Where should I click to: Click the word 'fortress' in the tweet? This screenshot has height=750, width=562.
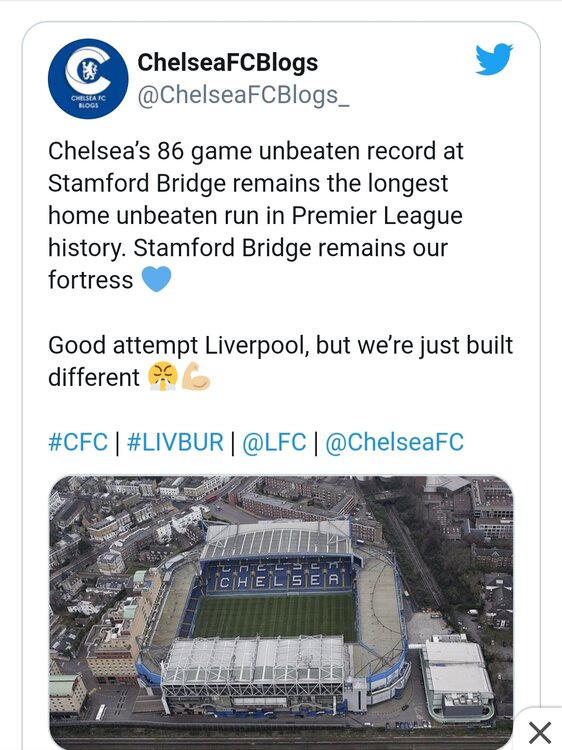(x=90, y=279)
